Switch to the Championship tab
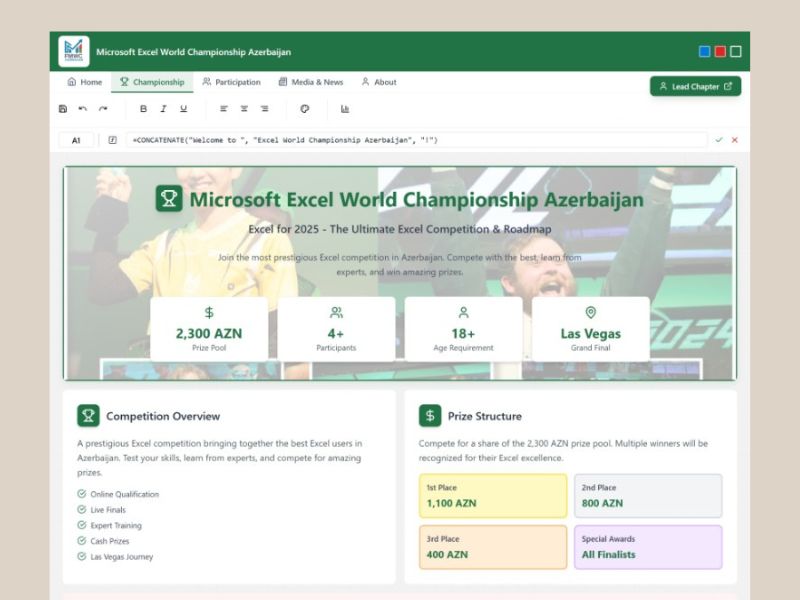This screenshot has height=600, width=800. click(152, 82)
